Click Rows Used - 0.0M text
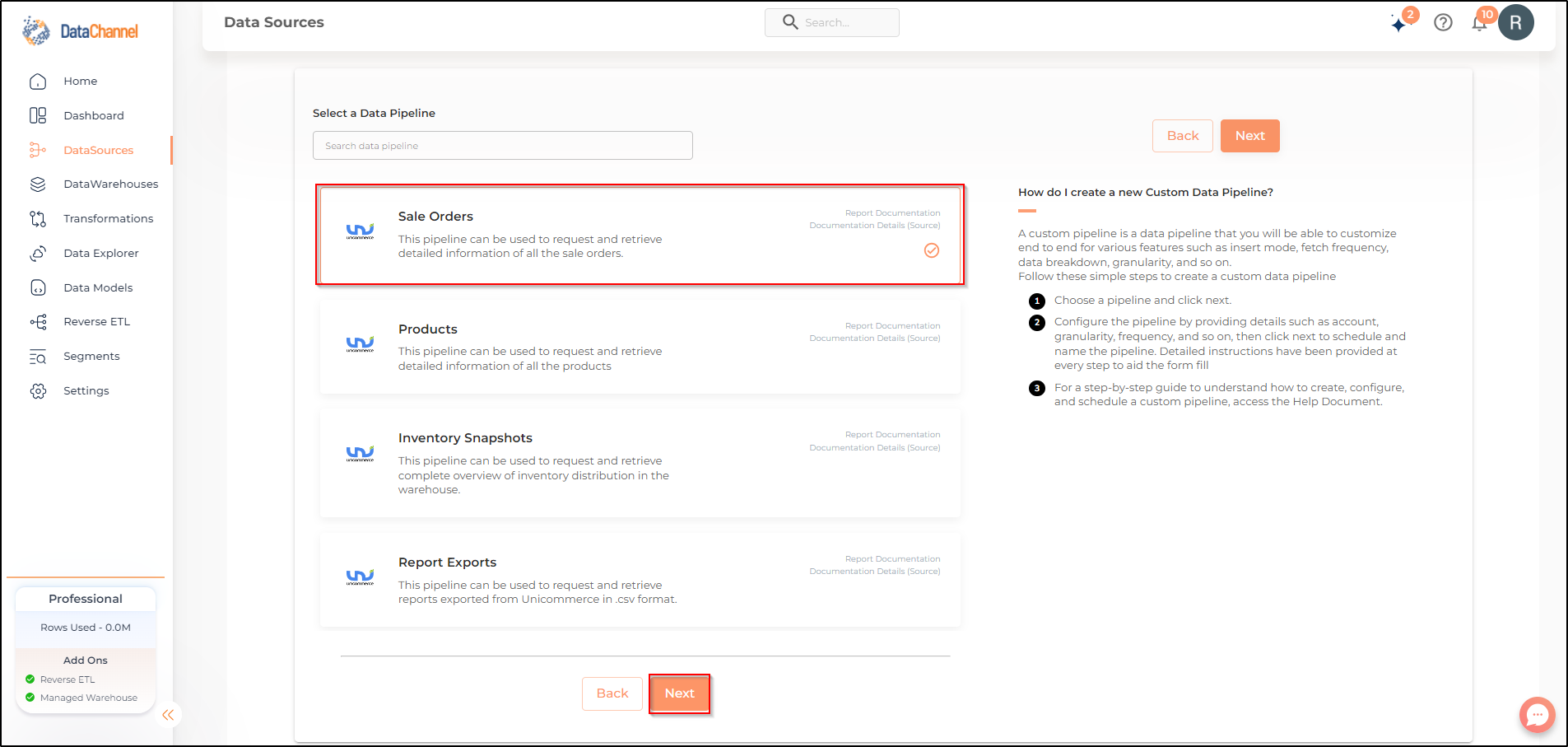This screenshot has height=747, width=1568. [86, 628]
